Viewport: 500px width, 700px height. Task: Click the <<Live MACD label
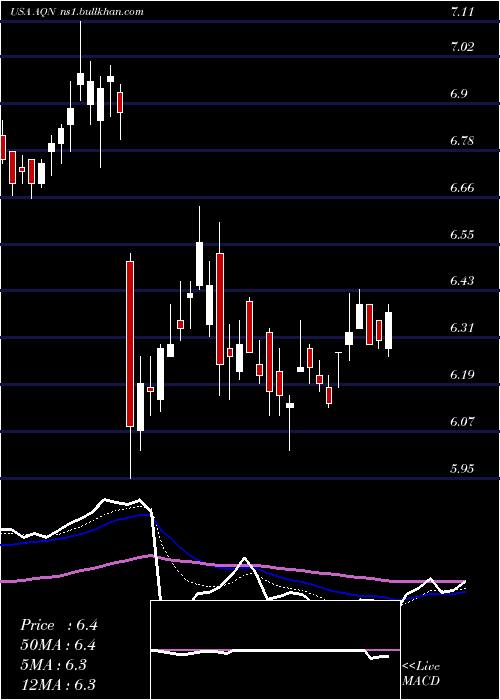pos(421,673)
